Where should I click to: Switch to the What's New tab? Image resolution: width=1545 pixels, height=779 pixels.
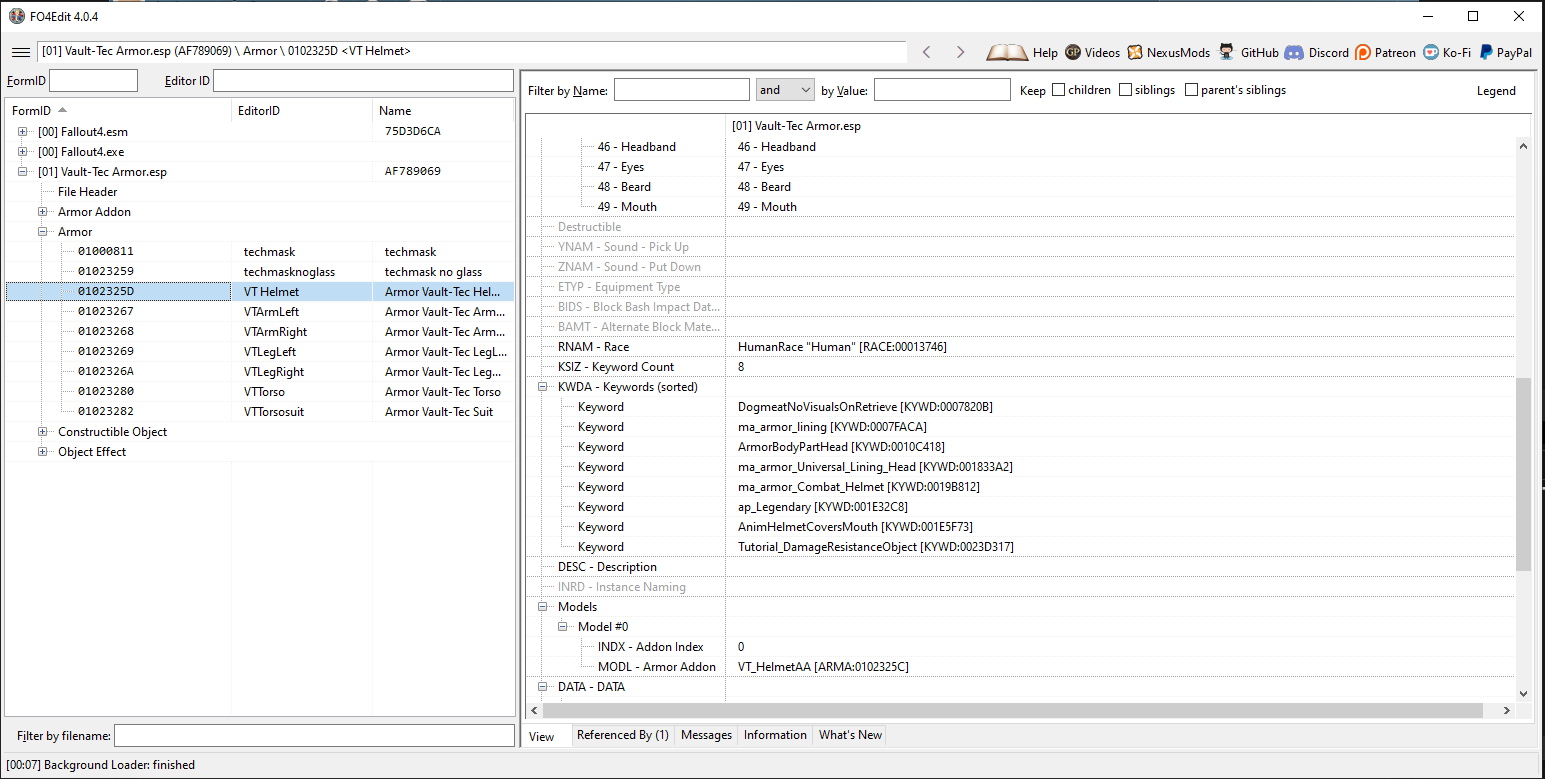coord(850,735)
